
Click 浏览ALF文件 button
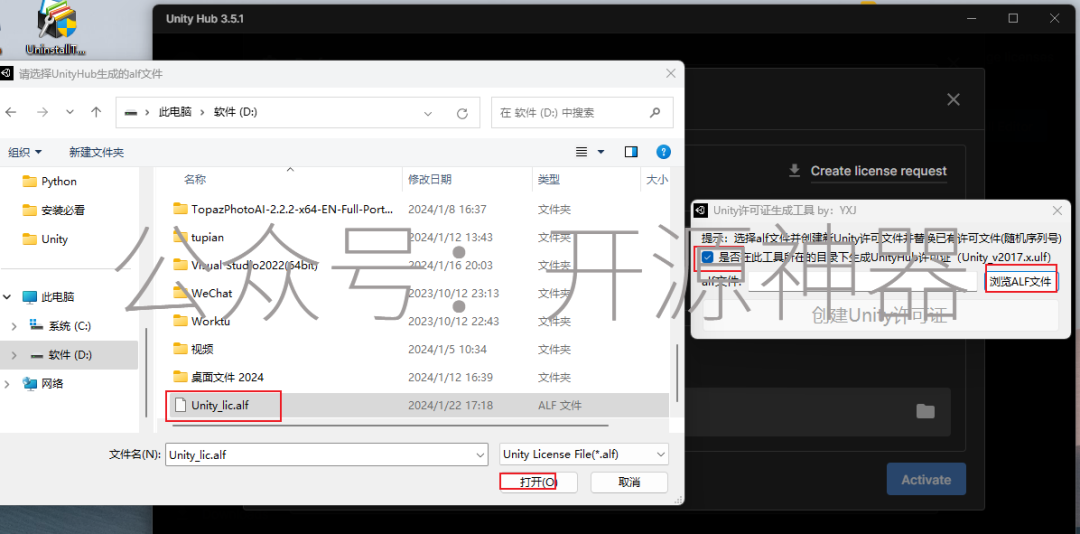pos(1021,281)
